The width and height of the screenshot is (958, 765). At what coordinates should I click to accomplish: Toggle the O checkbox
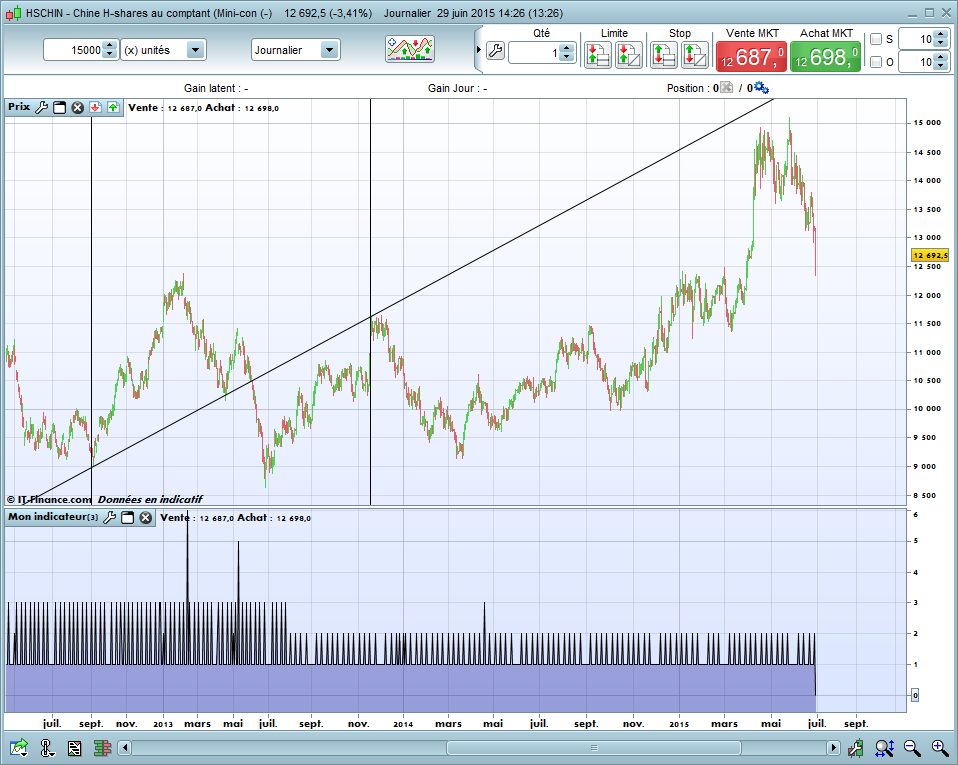pos(876,62)
